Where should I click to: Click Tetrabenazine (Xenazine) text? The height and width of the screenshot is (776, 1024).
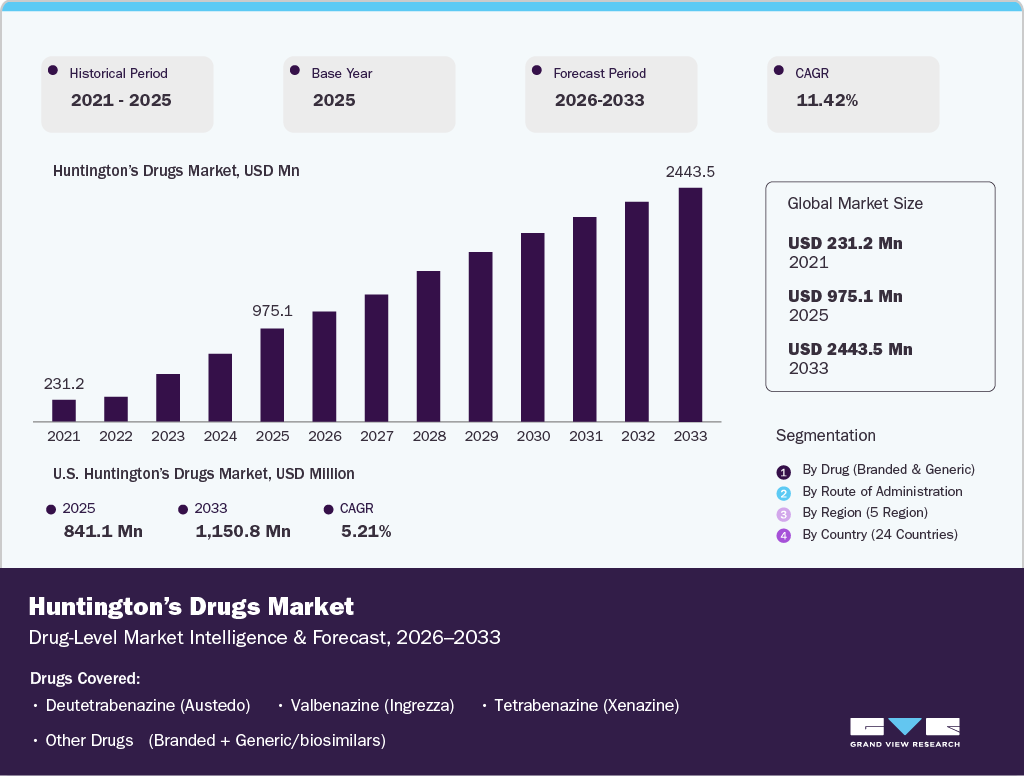pyautogui.click(x=586, y=705)
